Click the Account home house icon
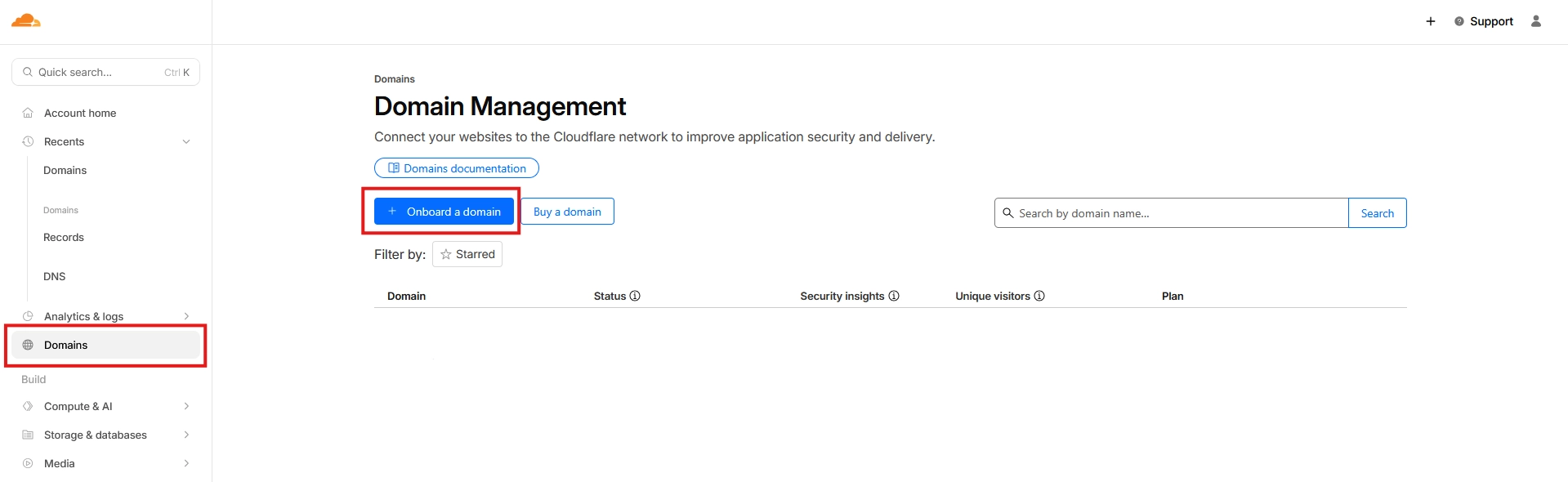Image resolution: width=1568 pixels, height=482 pixels. [x=28, y=113]
